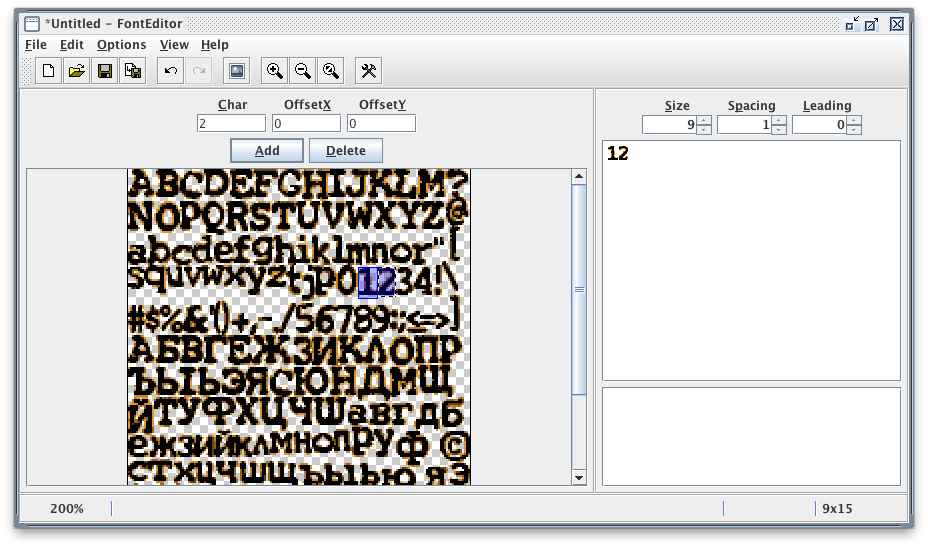
Task: Focus the OffsetY input field
Action: pos(382,123)
